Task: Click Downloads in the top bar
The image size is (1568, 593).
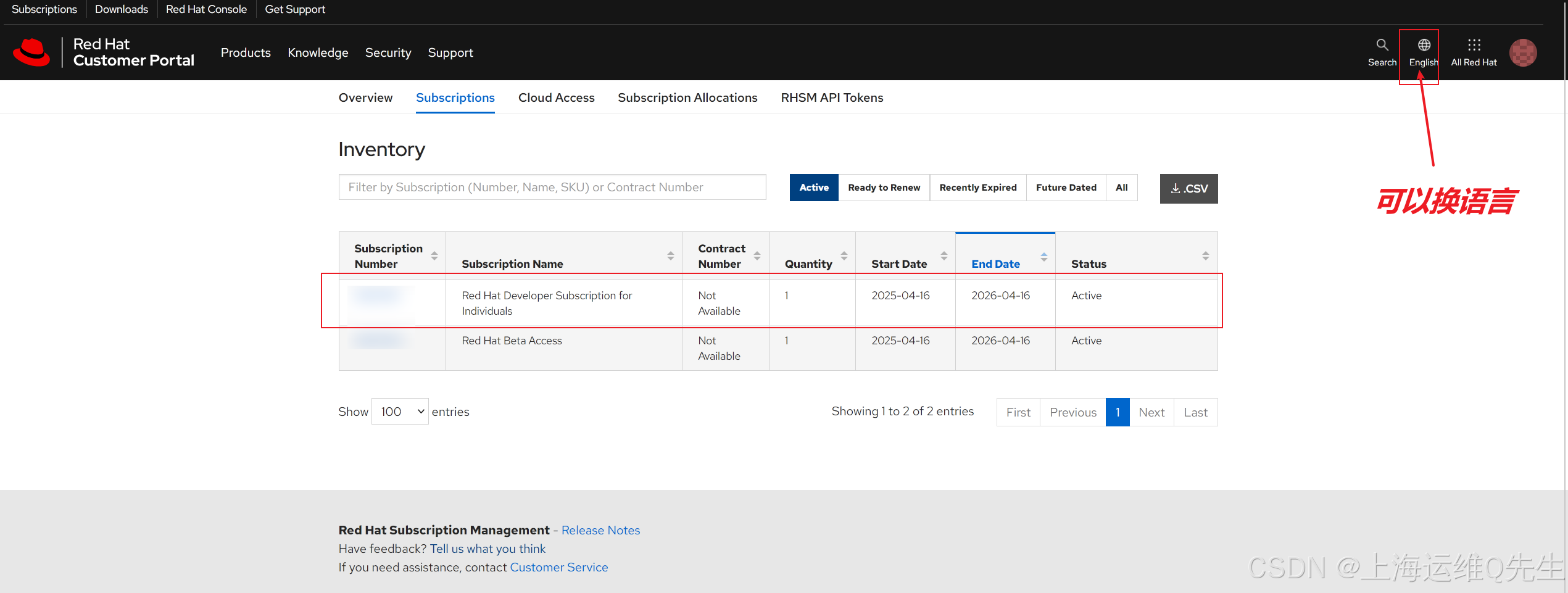Action: point(122,9)
